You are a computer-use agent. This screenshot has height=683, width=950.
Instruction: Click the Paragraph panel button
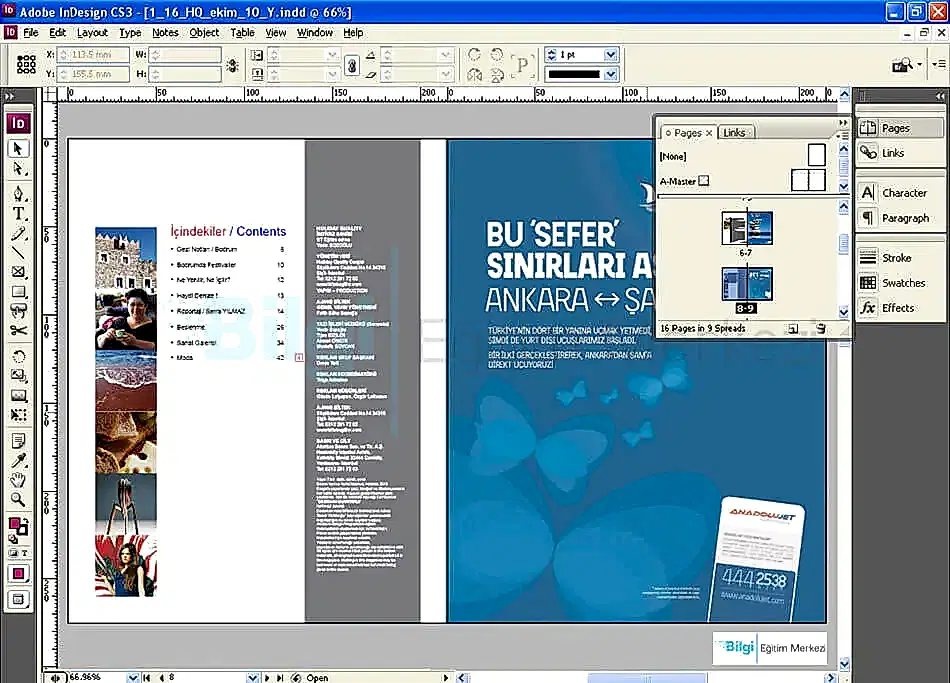(x=903, y=218)
